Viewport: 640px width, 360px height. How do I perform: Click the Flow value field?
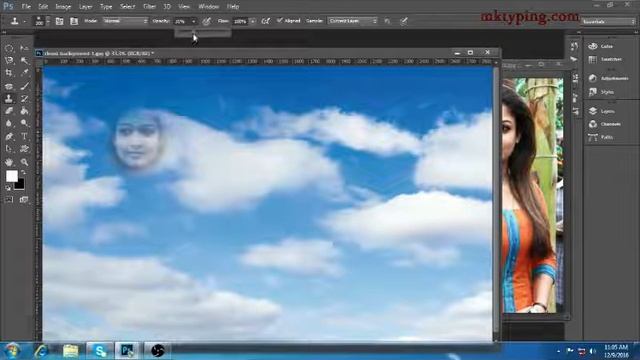click(x=241, y=21)
